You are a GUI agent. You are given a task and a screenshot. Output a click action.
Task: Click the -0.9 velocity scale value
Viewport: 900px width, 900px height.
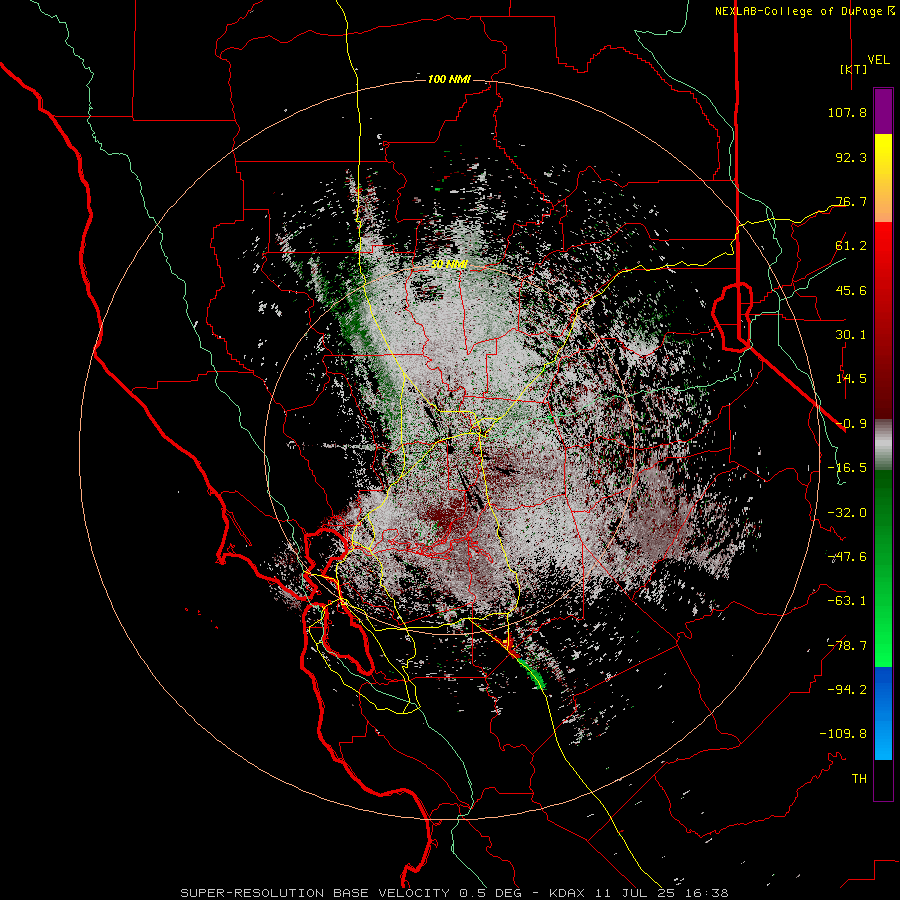851,424
